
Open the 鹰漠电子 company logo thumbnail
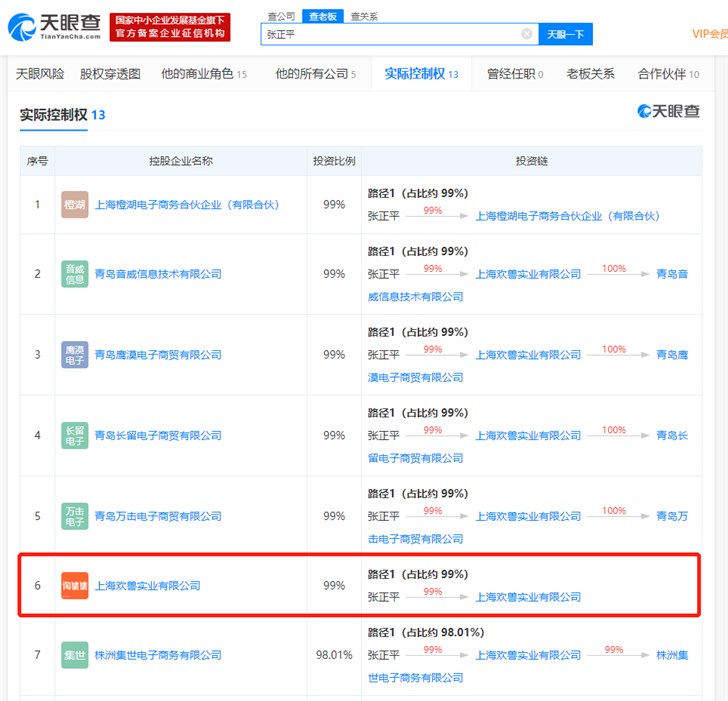pos(75,355)
